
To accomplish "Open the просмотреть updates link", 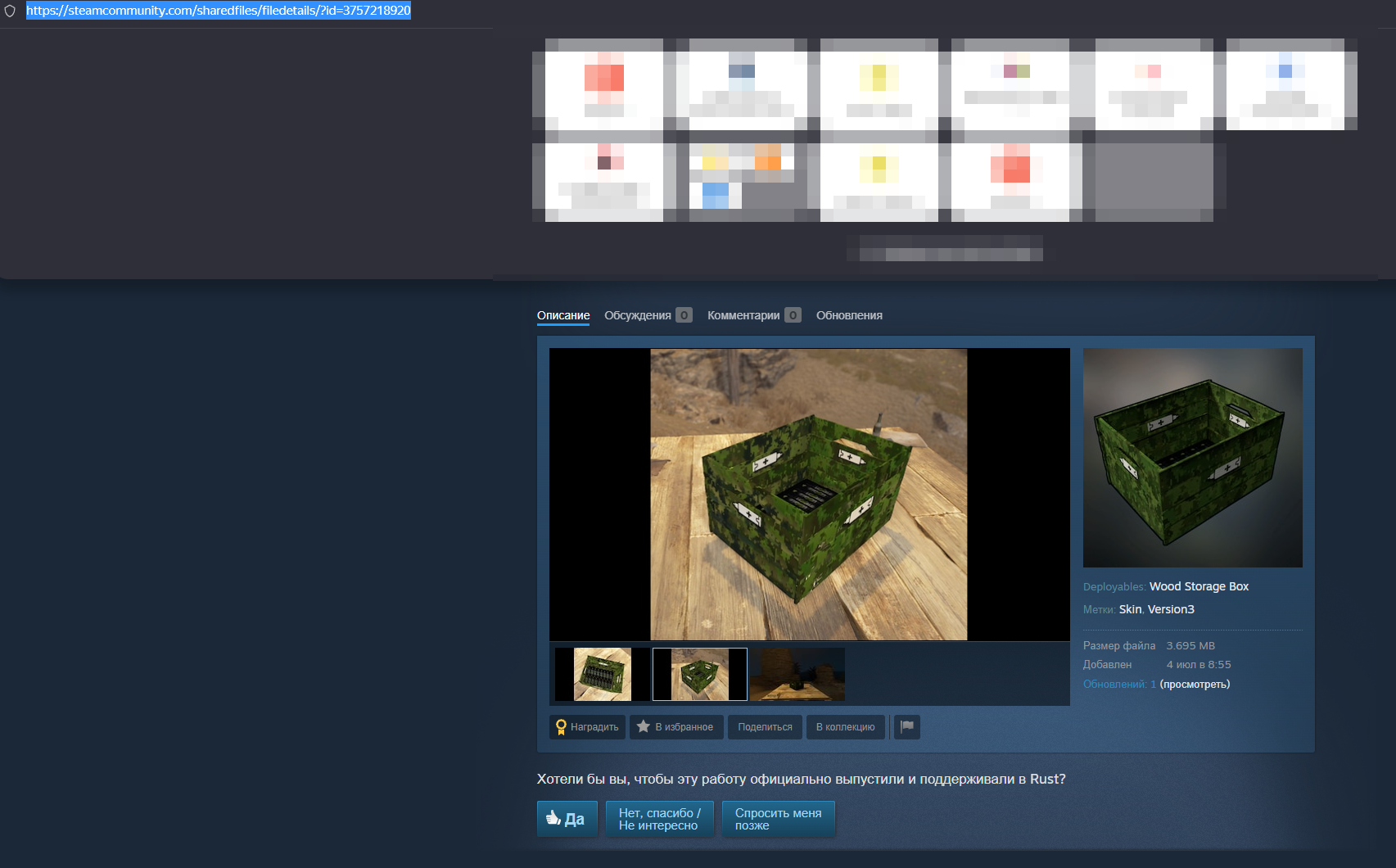I will [x=1195, y=684].
